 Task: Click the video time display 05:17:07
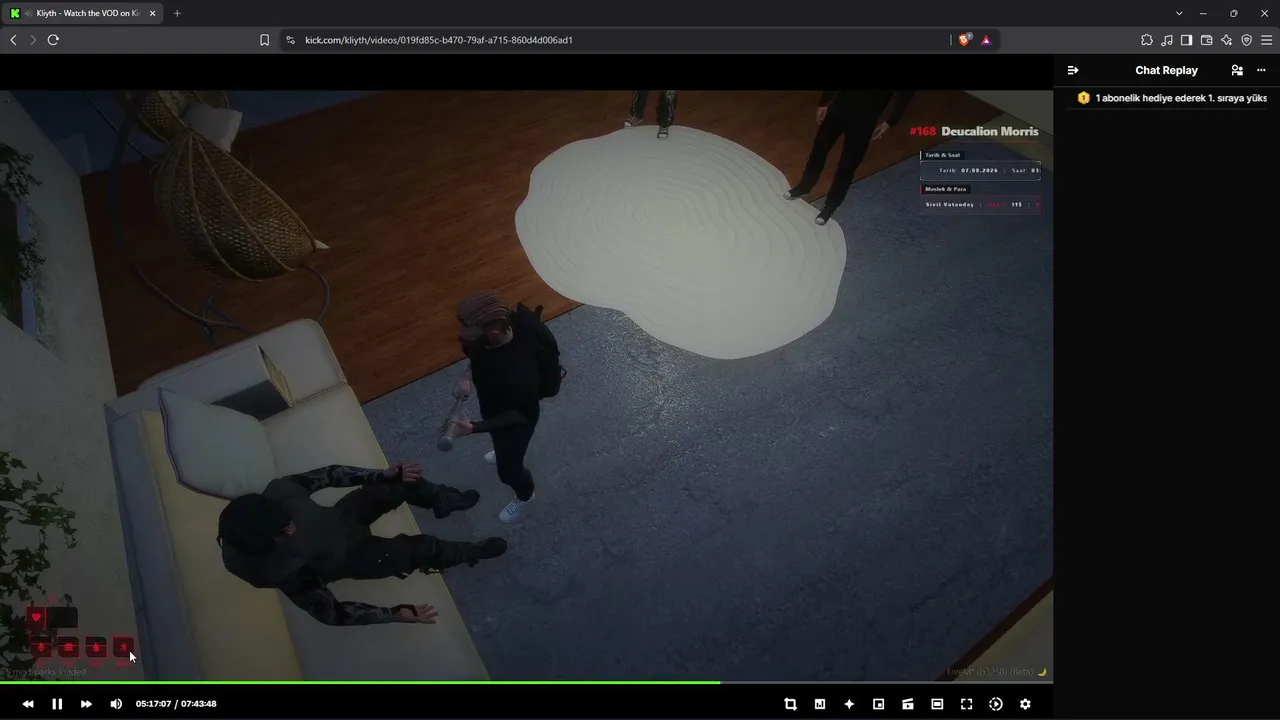pos(153,704)
